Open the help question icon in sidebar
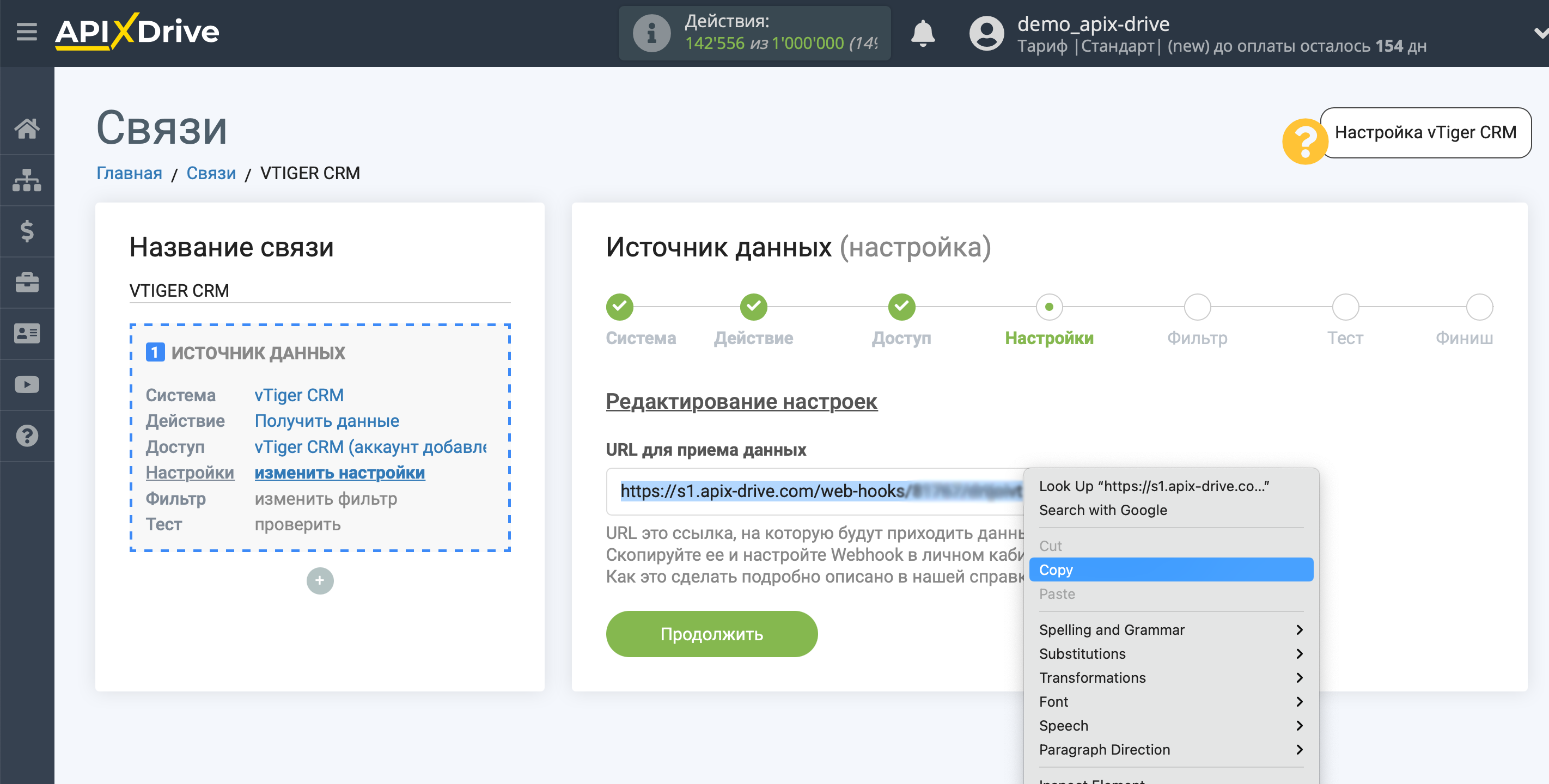 tap(27, 436)
